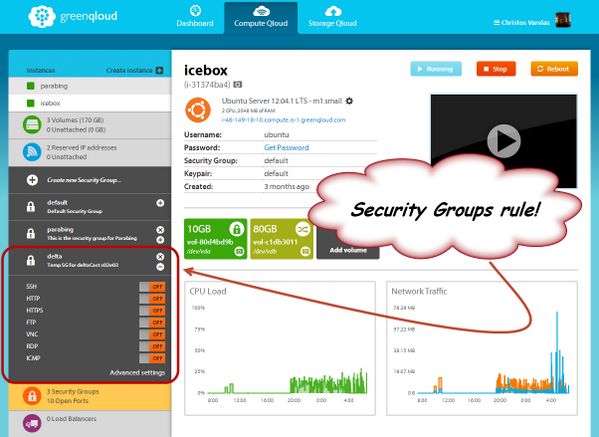Screen dimensions: 599x437
Task: Click lock icon on 10GB volume
Action: [x=236, y=229]
